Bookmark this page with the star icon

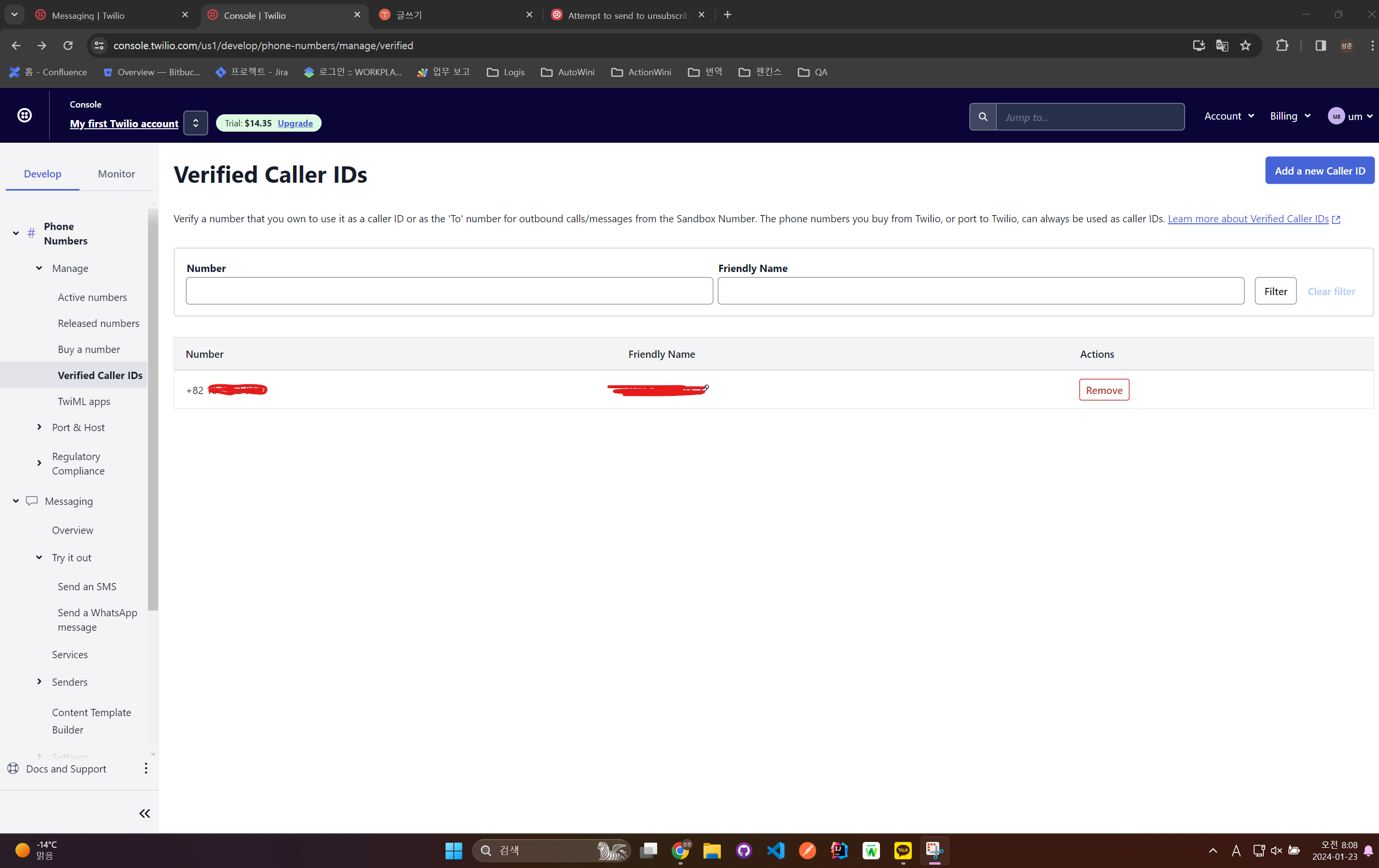click(1245, 46)
